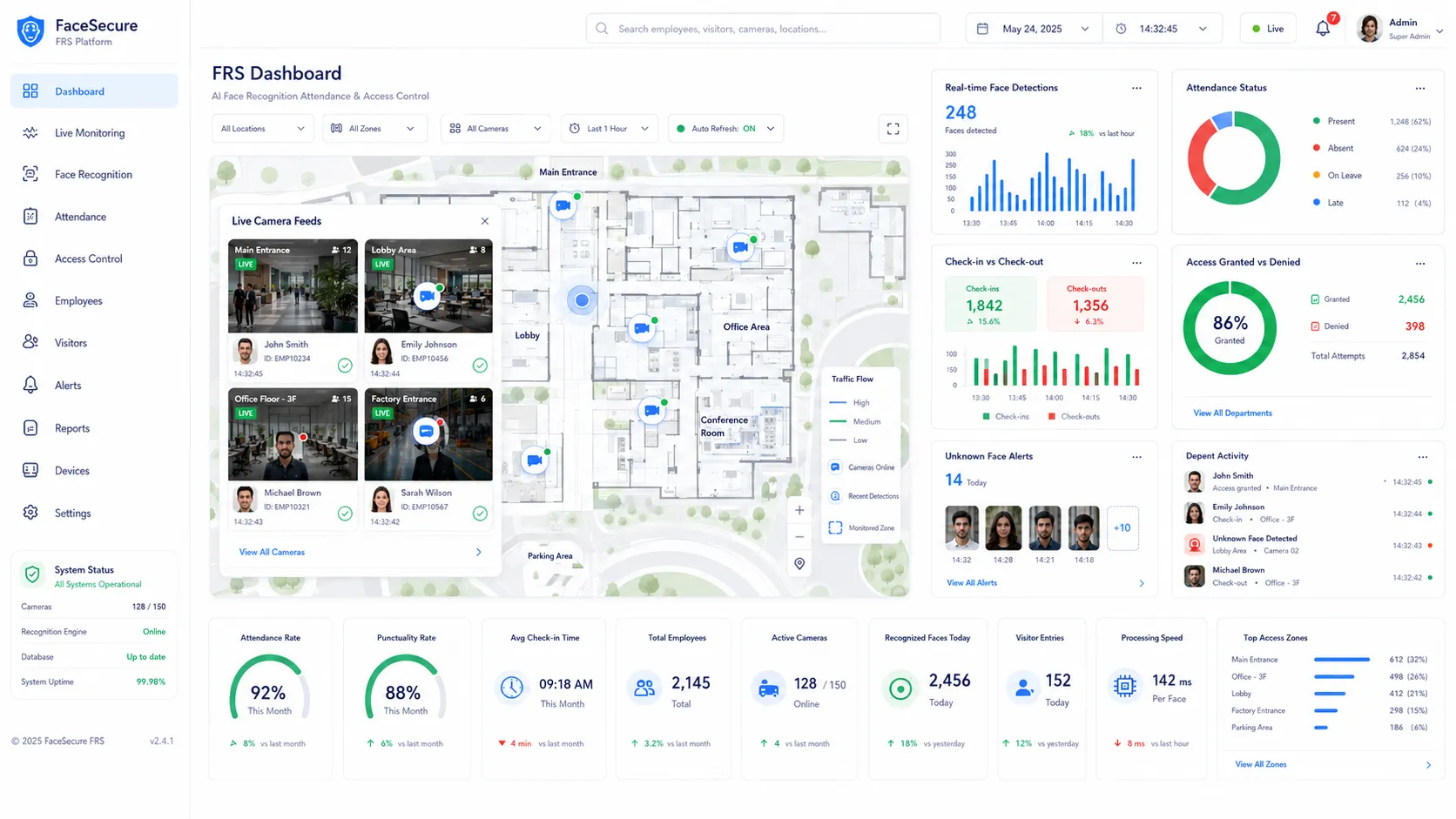
Task: Click the FaceSecure shield logo
Action: (30, 31)
